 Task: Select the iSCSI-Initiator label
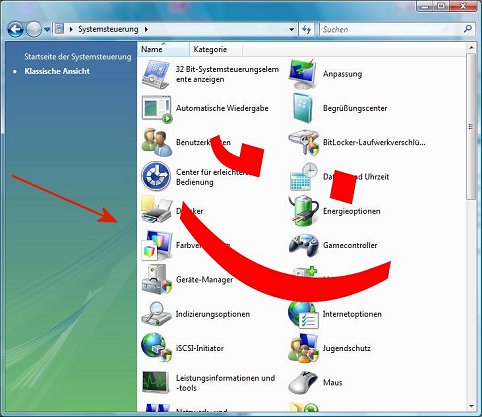click(x=200, y=348)
